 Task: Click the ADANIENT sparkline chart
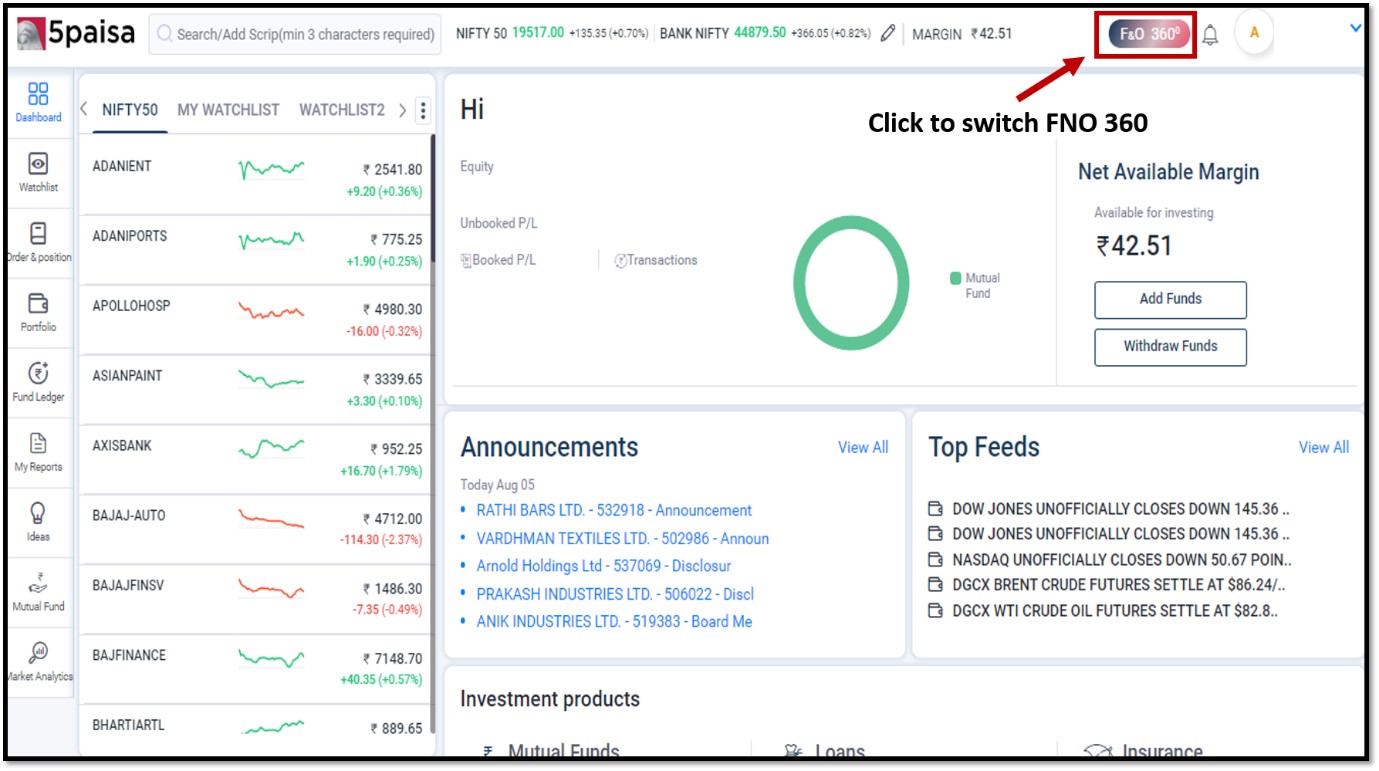pyautogui.click(x=271, y=169)
